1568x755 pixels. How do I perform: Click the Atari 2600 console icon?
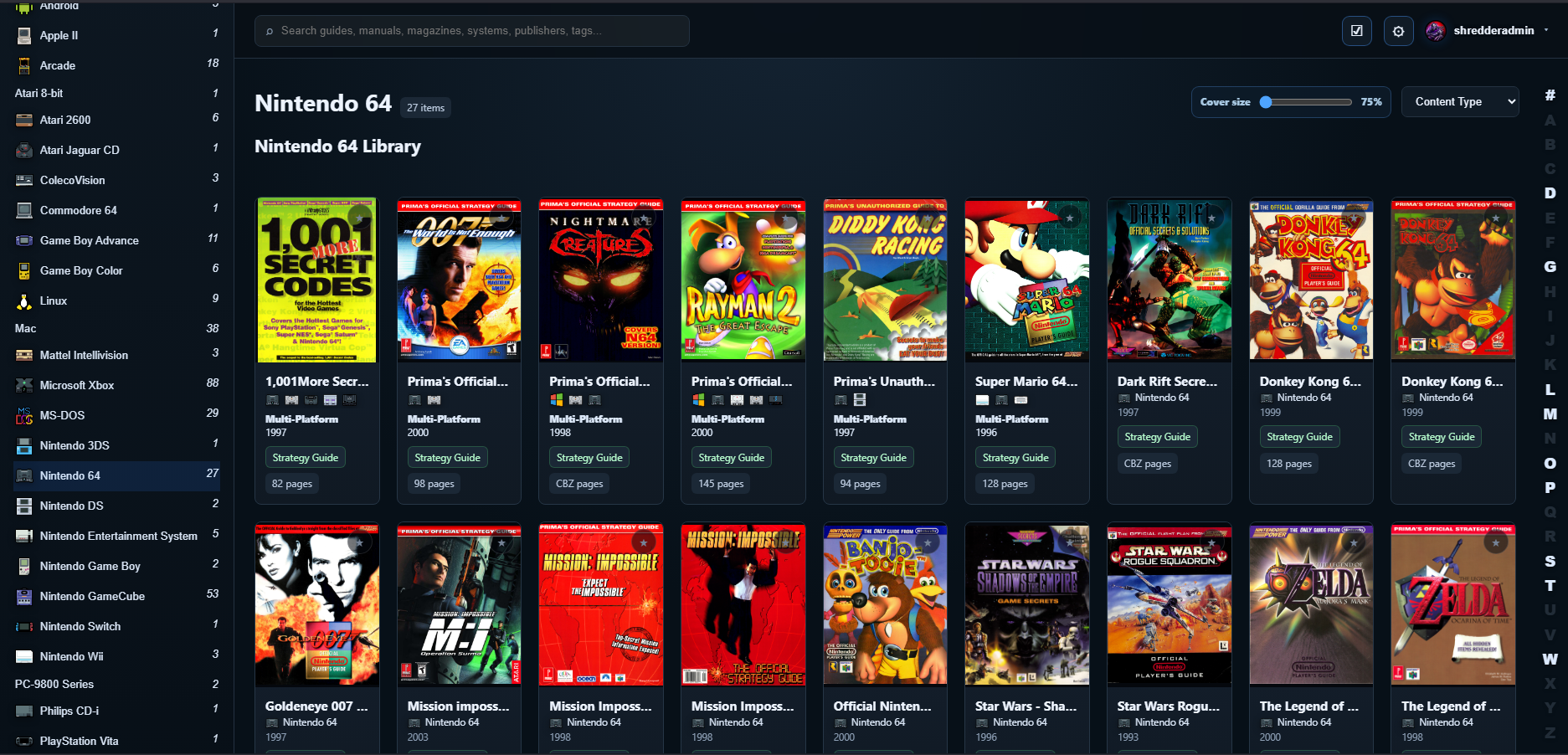[24, 120]
